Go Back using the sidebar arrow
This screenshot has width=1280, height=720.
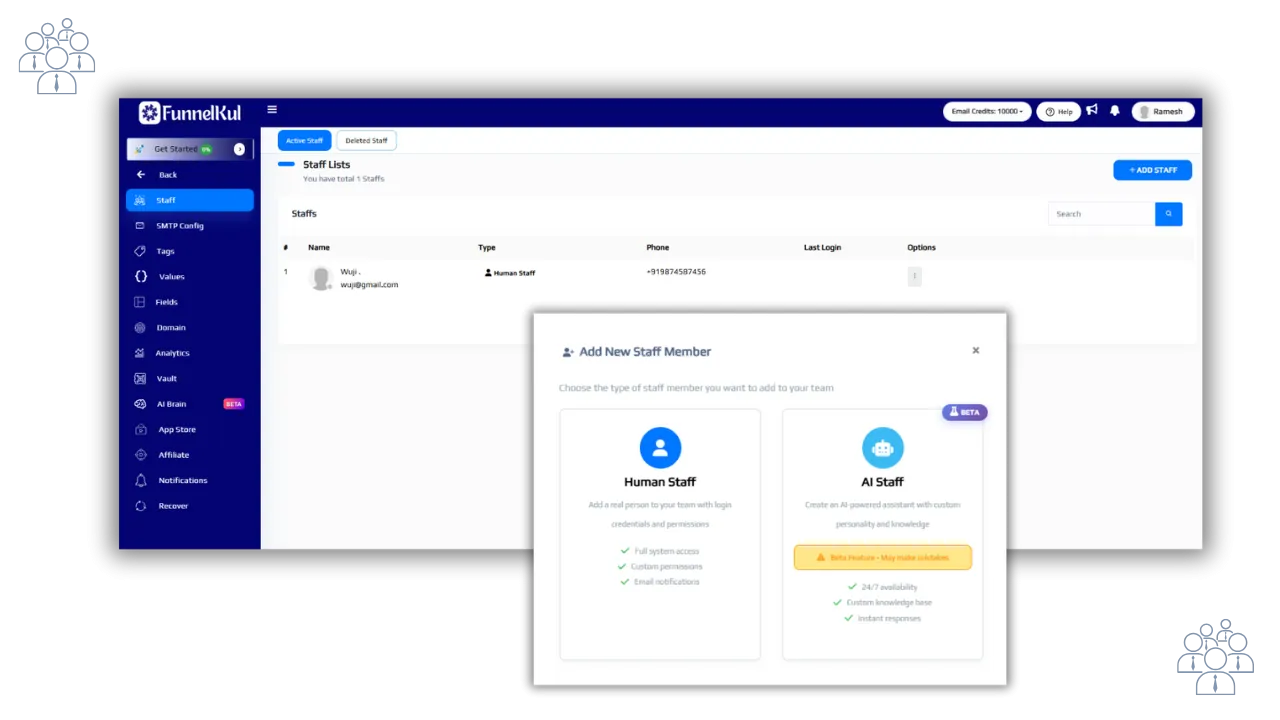tap(141, 175)
